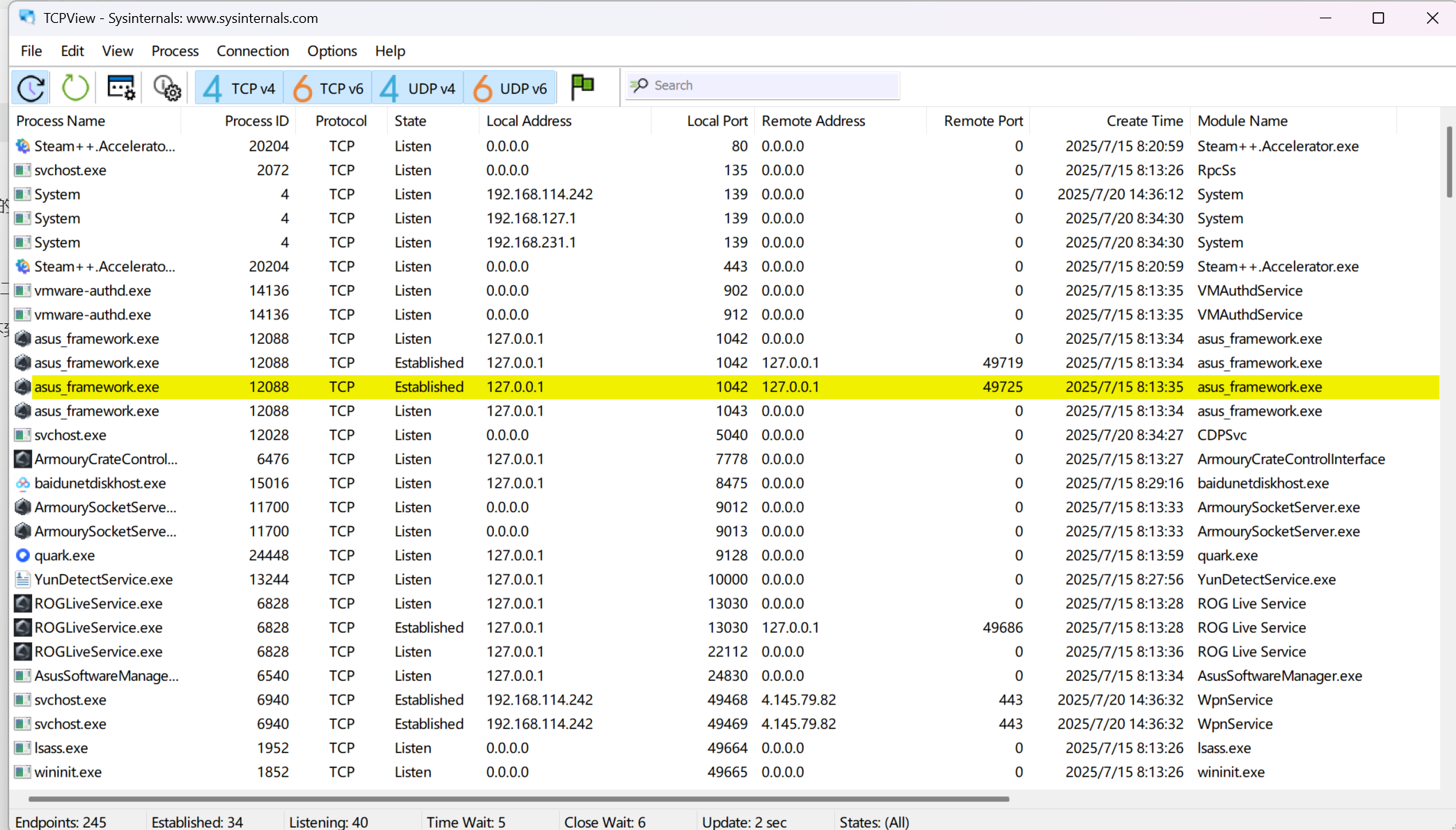Viewport: 1456px width, 830px height.
Task: Open the clock-and-gear refresh options icon
Action: click(x=167, y=88)
